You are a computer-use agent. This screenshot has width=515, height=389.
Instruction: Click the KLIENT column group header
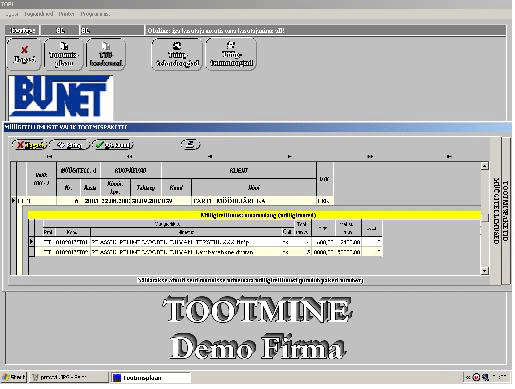pos(239,170)
